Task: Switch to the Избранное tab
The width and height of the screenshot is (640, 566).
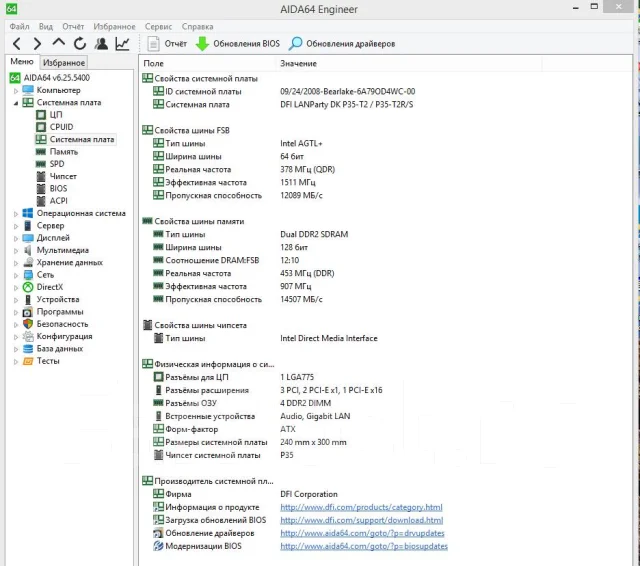Action: click(64, 62)
